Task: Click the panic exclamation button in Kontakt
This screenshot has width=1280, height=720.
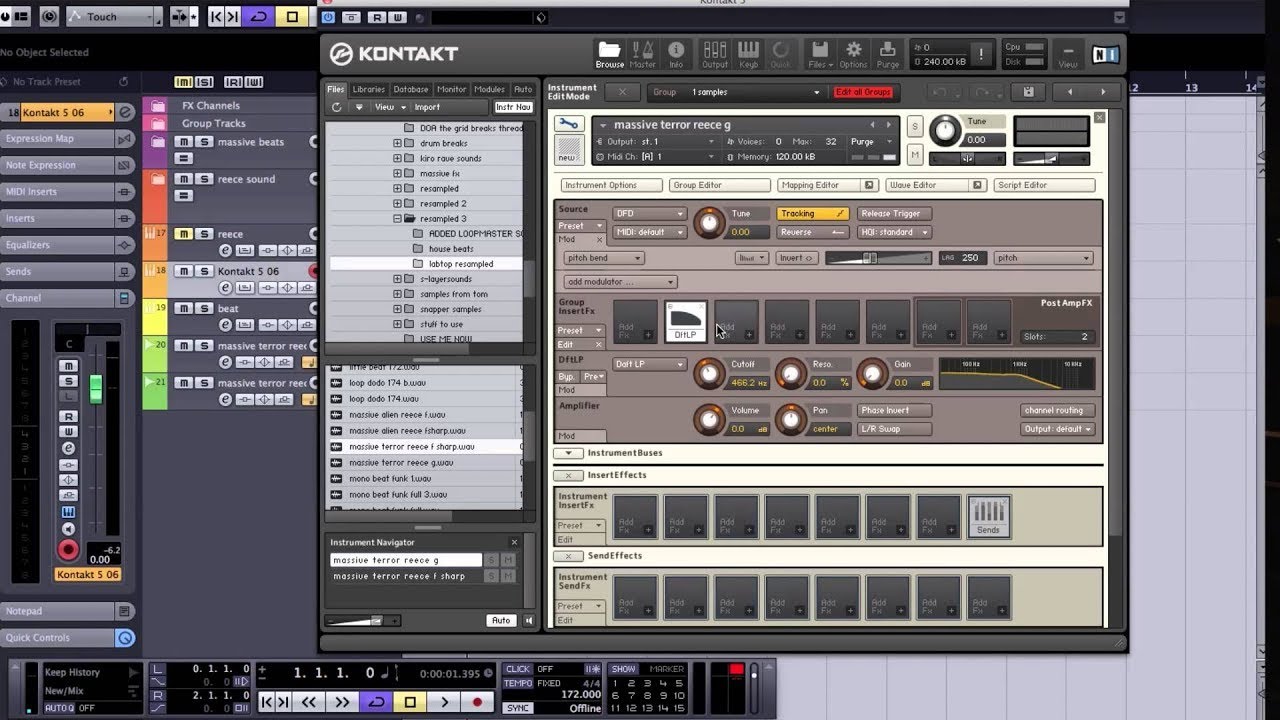Action: [982, 54]
